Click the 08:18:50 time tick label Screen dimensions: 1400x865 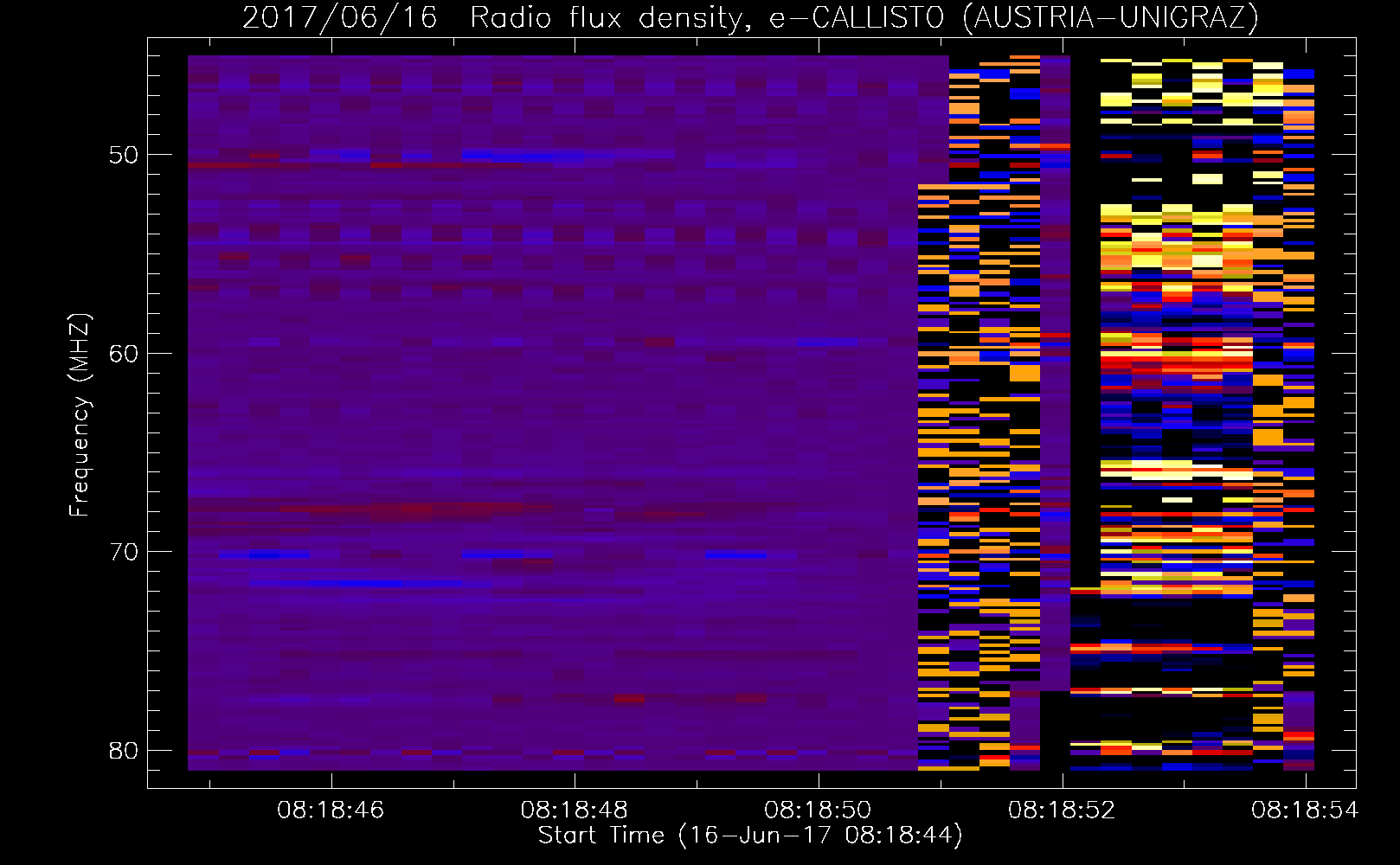818,811
